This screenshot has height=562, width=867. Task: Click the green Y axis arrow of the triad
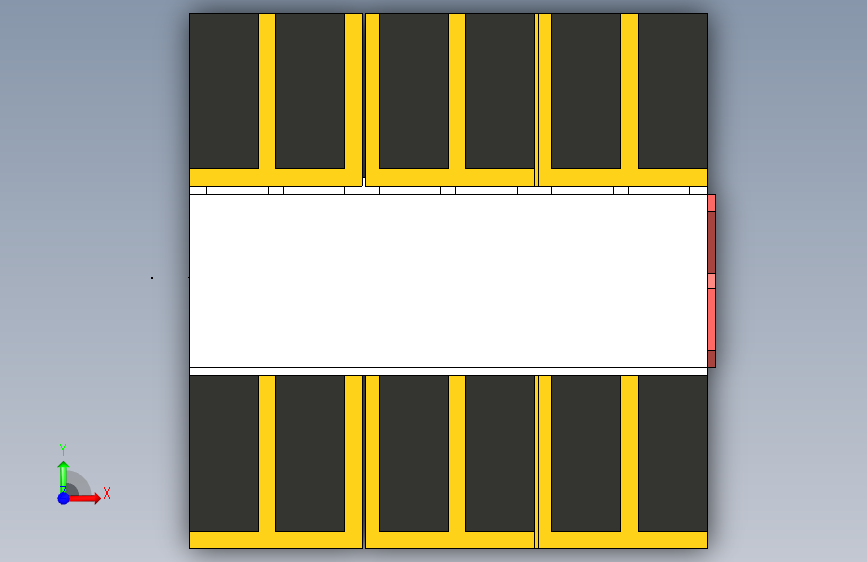[63, 475]
